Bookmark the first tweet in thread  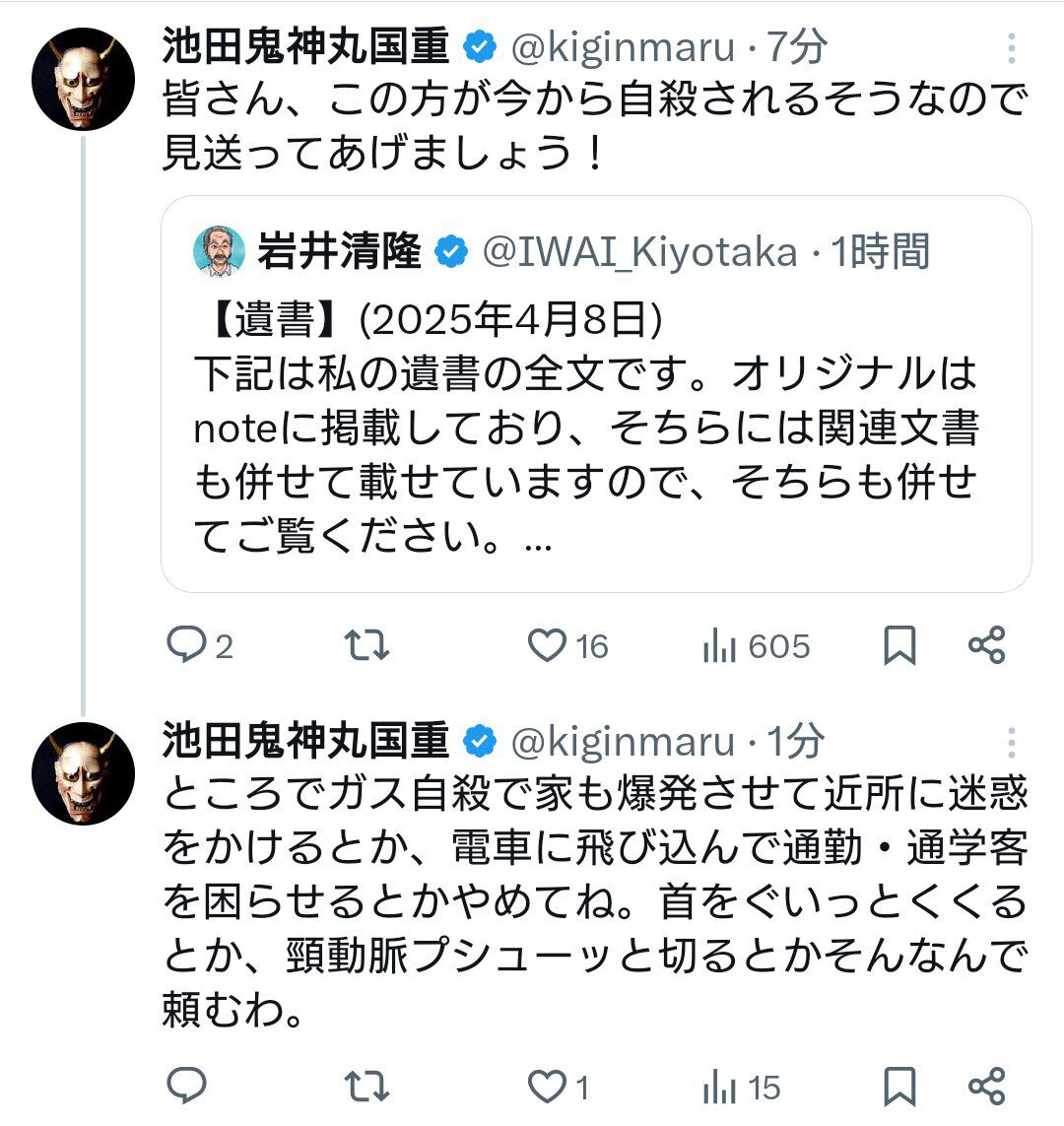coord(899,646)
